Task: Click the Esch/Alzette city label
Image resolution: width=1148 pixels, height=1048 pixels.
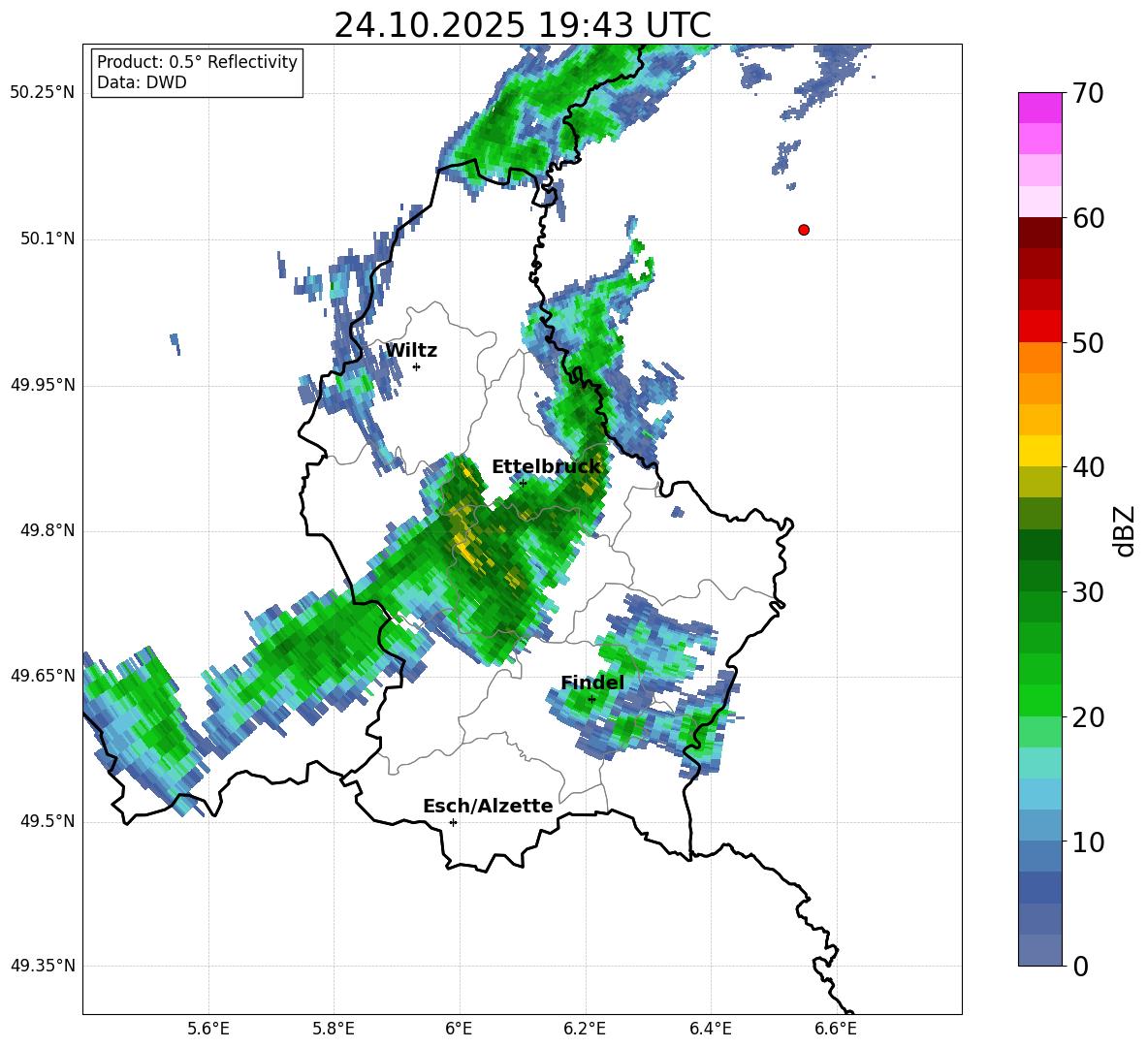Action: [488, 806]
